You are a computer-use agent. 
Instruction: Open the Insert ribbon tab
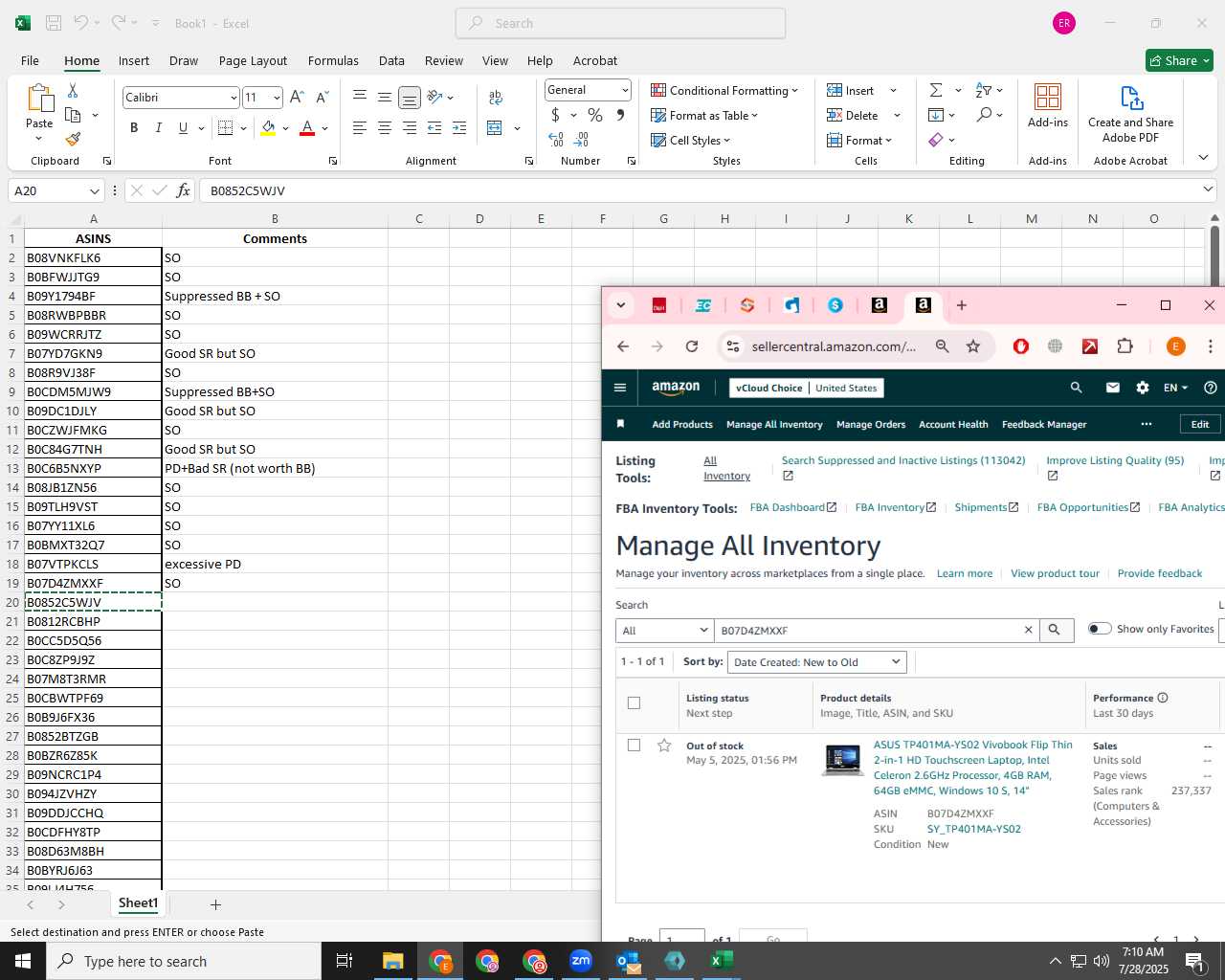[x=134, y=60]
